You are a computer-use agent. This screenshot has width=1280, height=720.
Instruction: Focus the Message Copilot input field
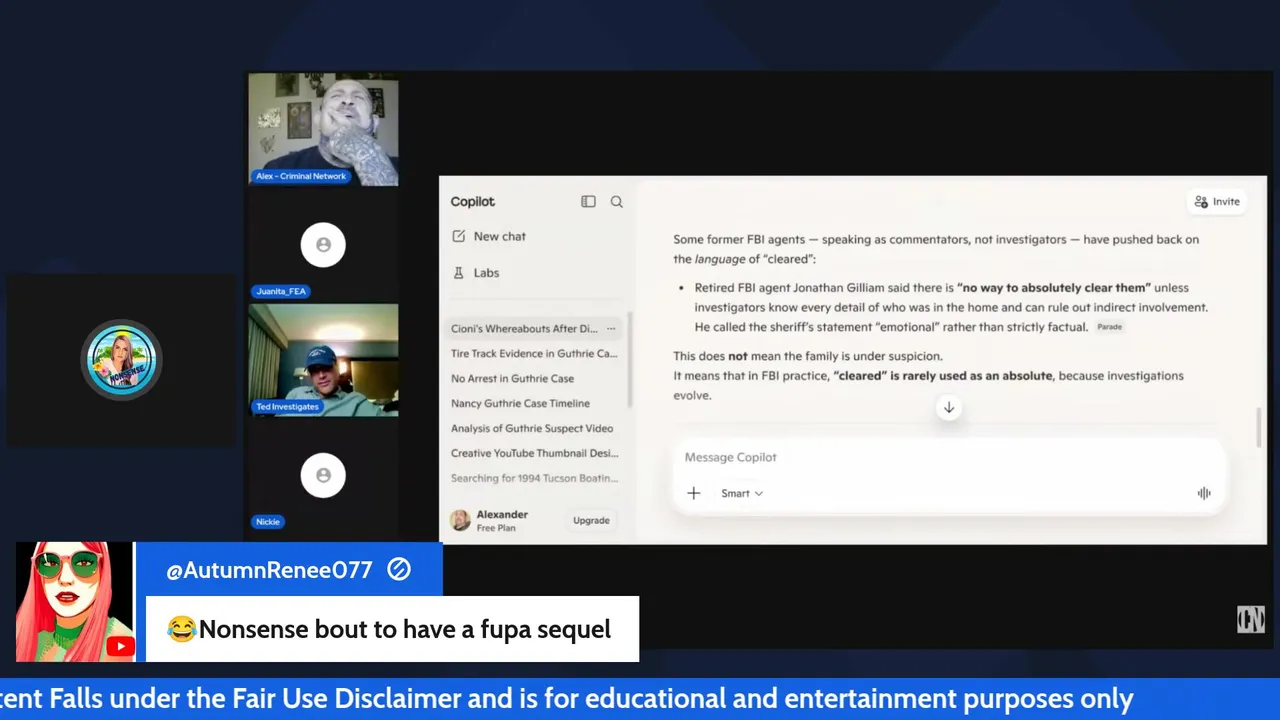(x=948, y=457)
